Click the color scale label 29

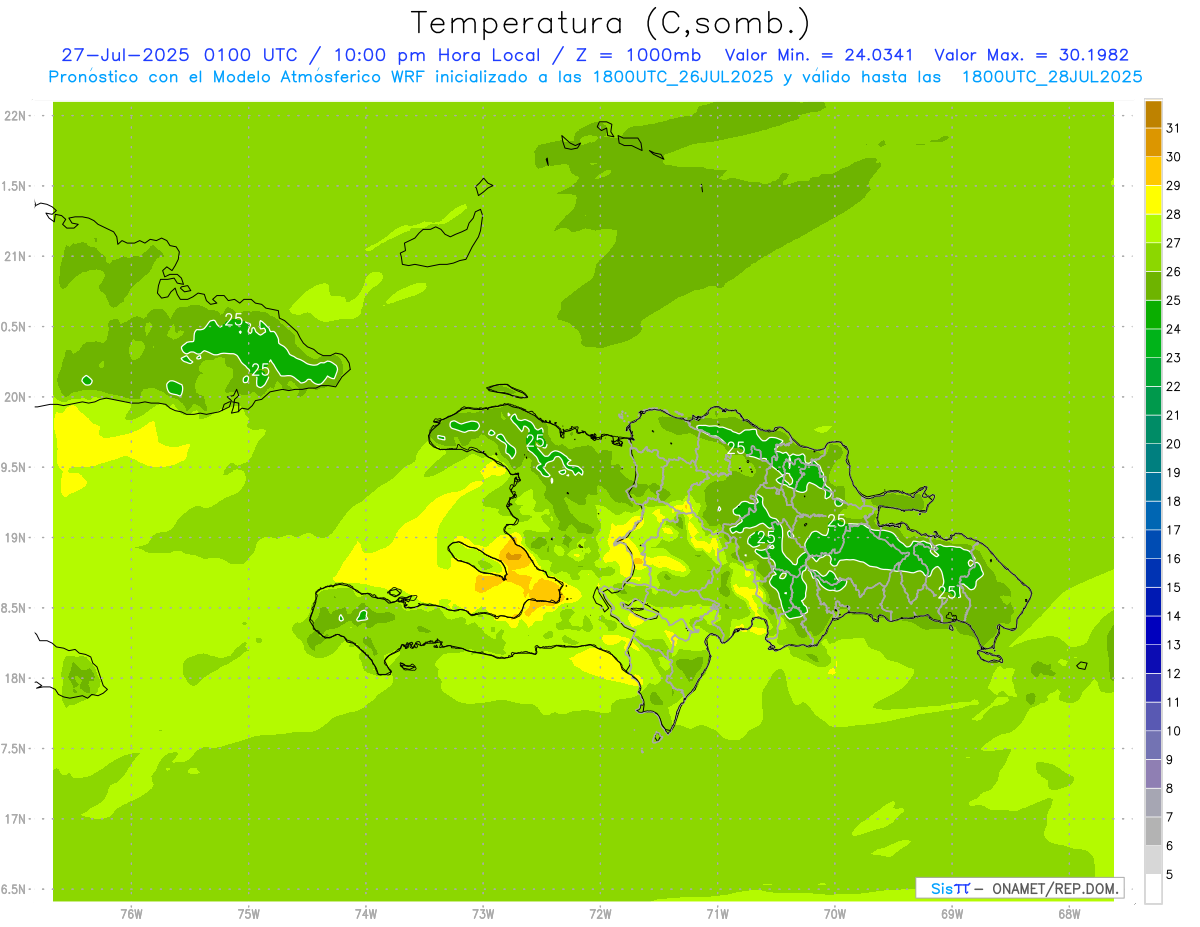tap(1173, 186)
